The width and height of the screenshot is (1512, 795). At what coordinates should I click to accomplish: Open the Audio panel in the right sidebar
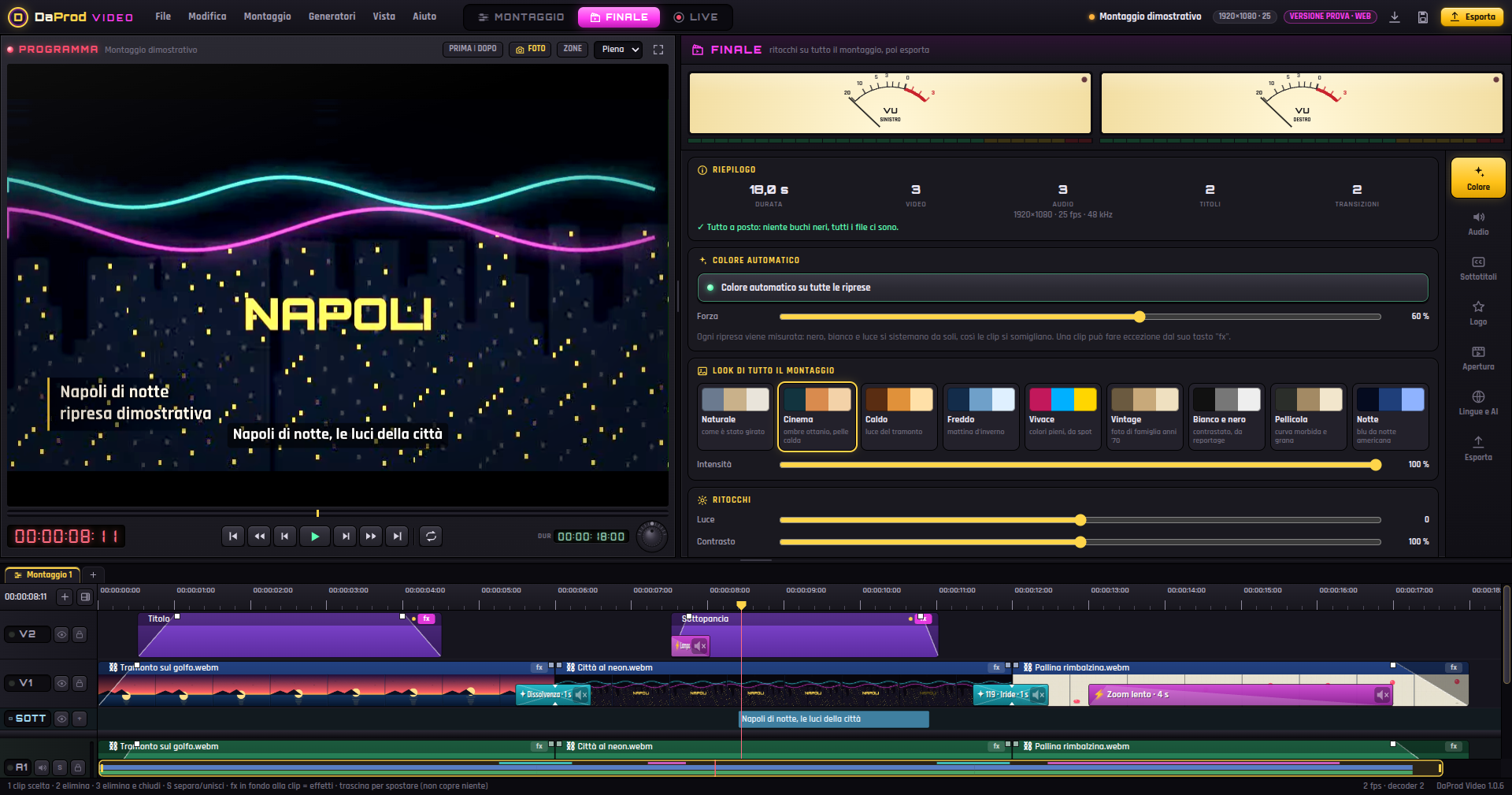pyautogui.click(x=1478, y=224)
